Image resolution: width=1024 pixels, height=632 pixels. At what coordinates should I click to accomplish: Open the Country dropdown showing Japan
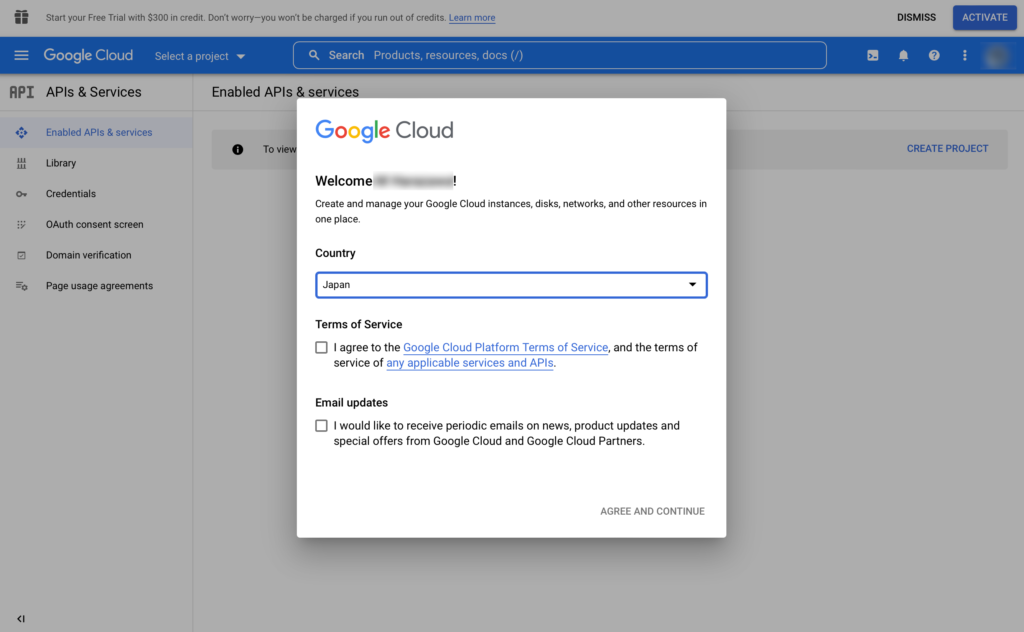pyautogui.click(x=511, y=285)
